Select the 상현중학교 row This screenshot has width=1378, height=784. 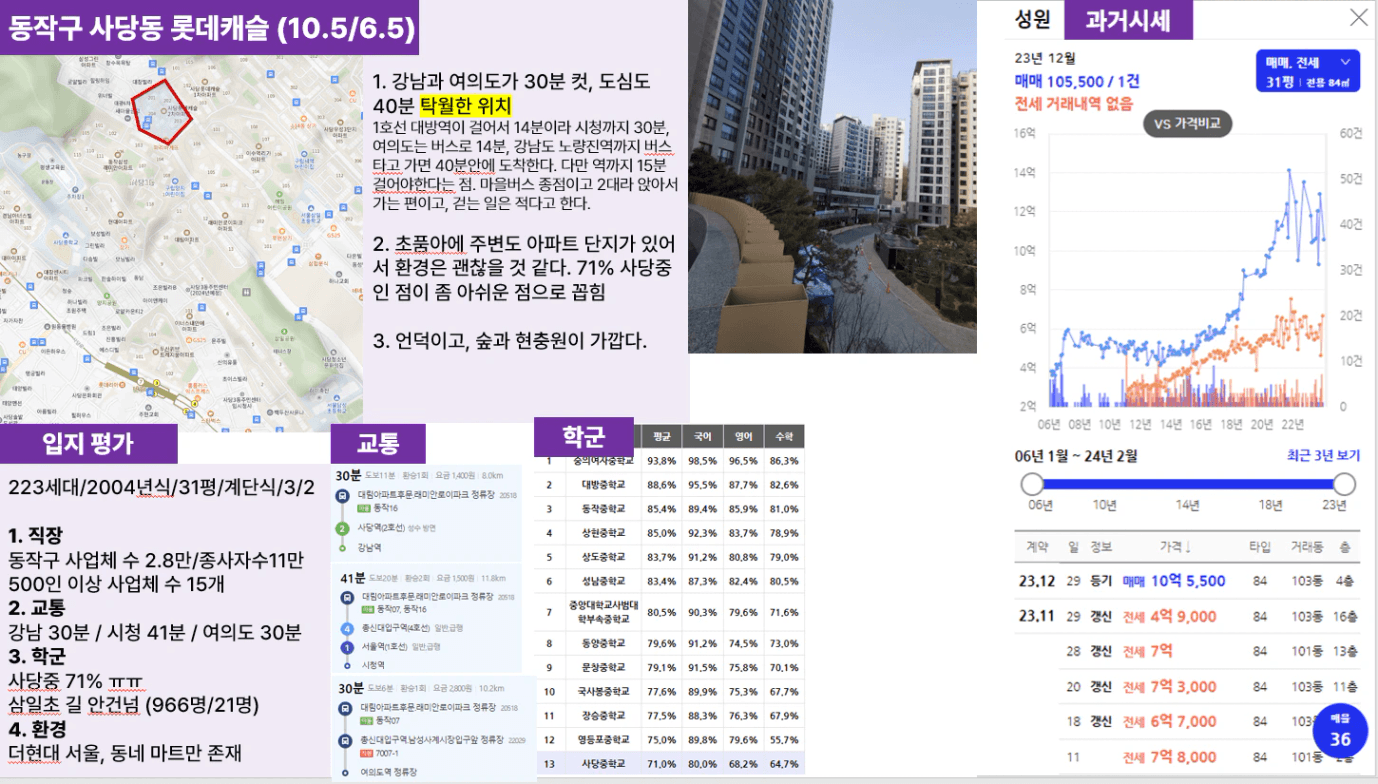click(669, 533)
